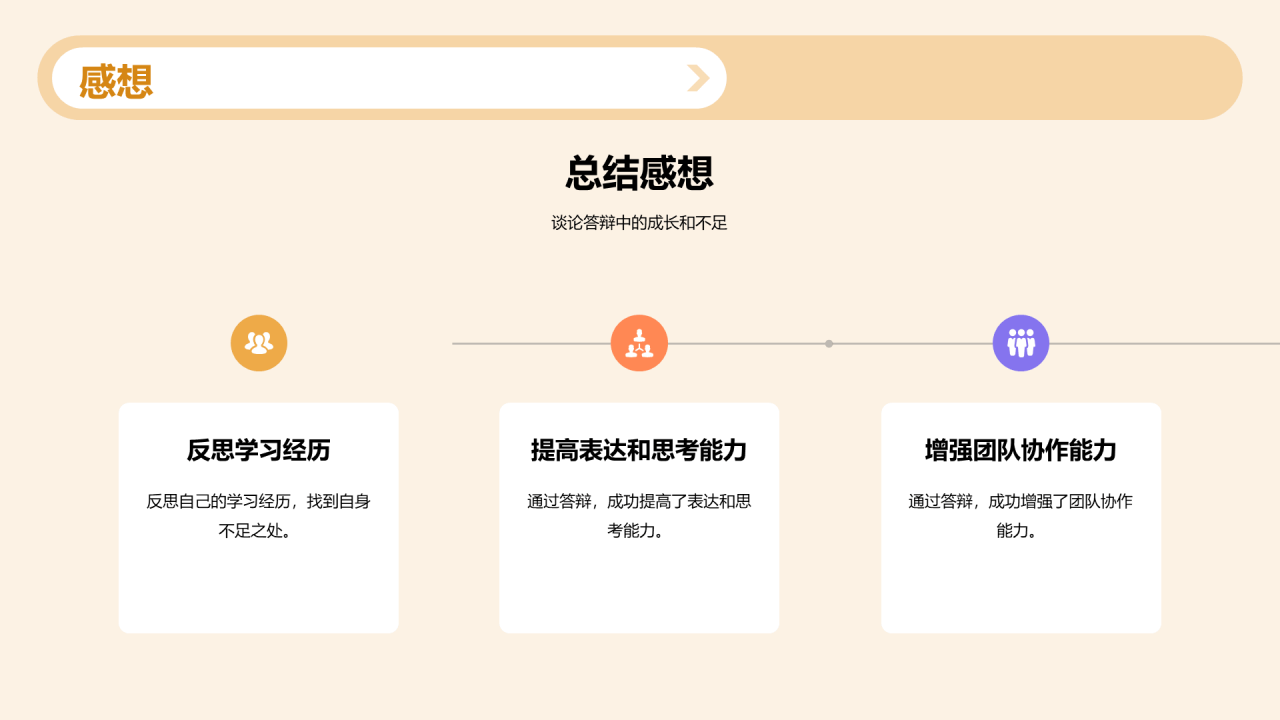This screenshot has width=1280, height=720.
Task: Select the description text under 提高表达和思考能力
Action: tap(639, 516)
